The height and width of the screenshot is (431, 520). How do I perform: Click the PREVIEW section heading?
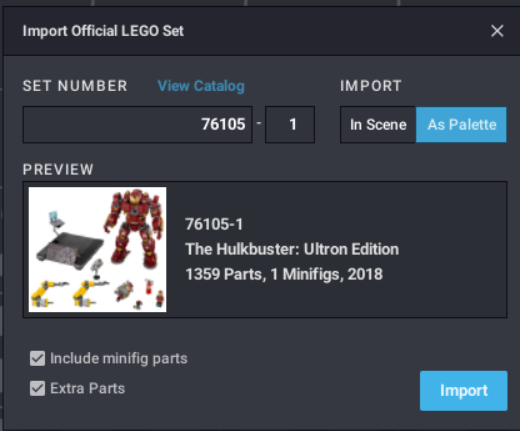[x=58, y=169]
